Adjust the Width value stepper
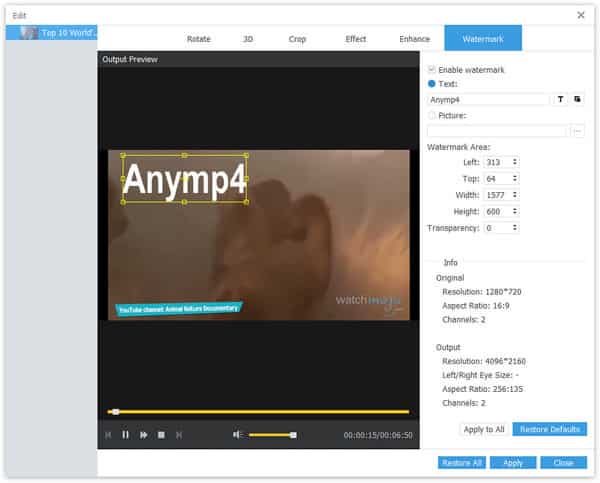This screenshot has width=600, height=483. 515,195
